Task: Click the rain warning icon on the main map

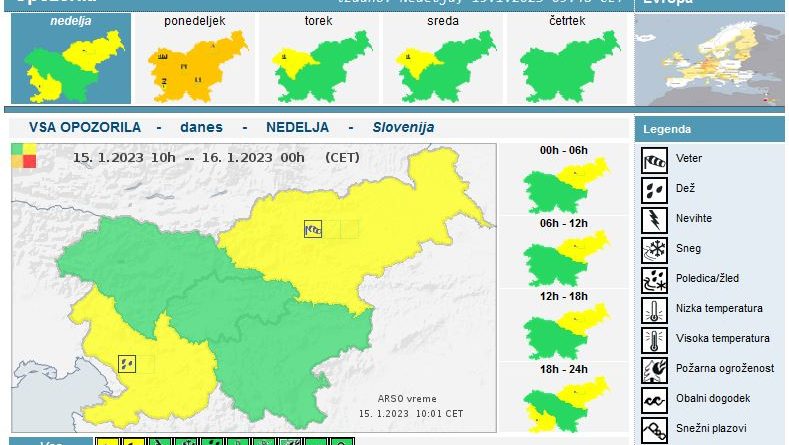Action: (x=127, y=363)
